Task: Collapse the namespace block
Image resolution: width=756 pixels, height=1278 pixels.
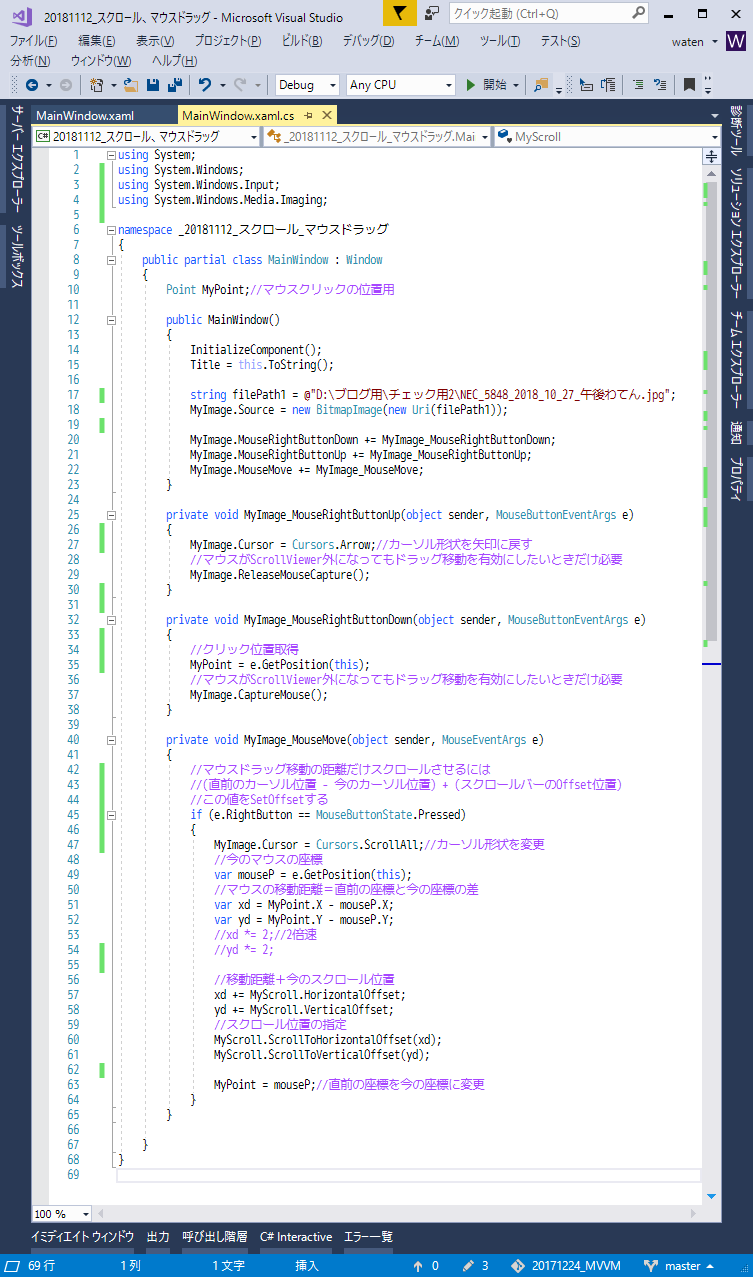Action: coord(111,230)
